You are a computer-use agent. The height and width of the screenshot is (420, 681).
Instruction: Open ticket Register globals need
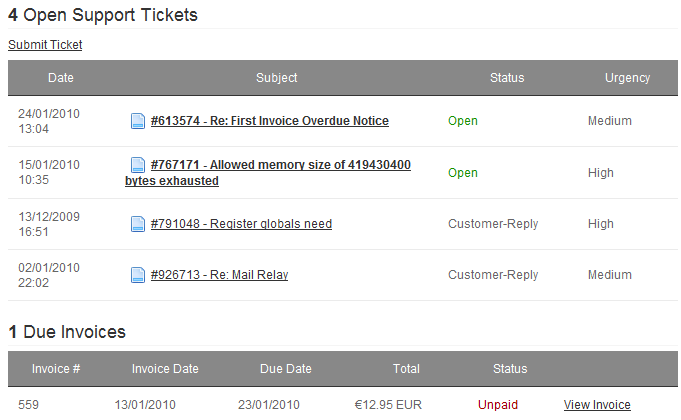click(x=241, y=224)
